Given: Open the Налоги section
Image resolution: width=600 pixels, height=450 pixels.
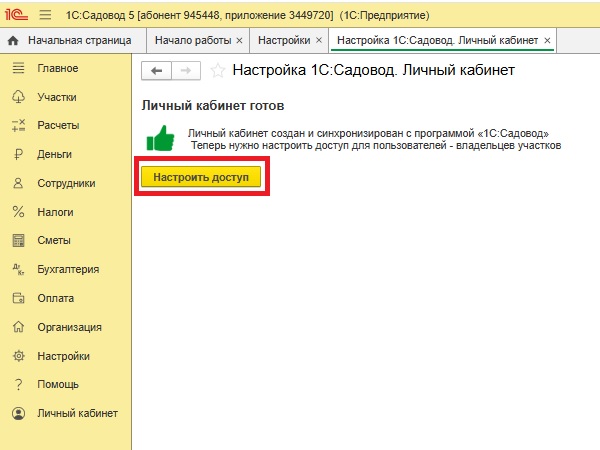Looking at the screenshot, I should [x=55, y=212].
